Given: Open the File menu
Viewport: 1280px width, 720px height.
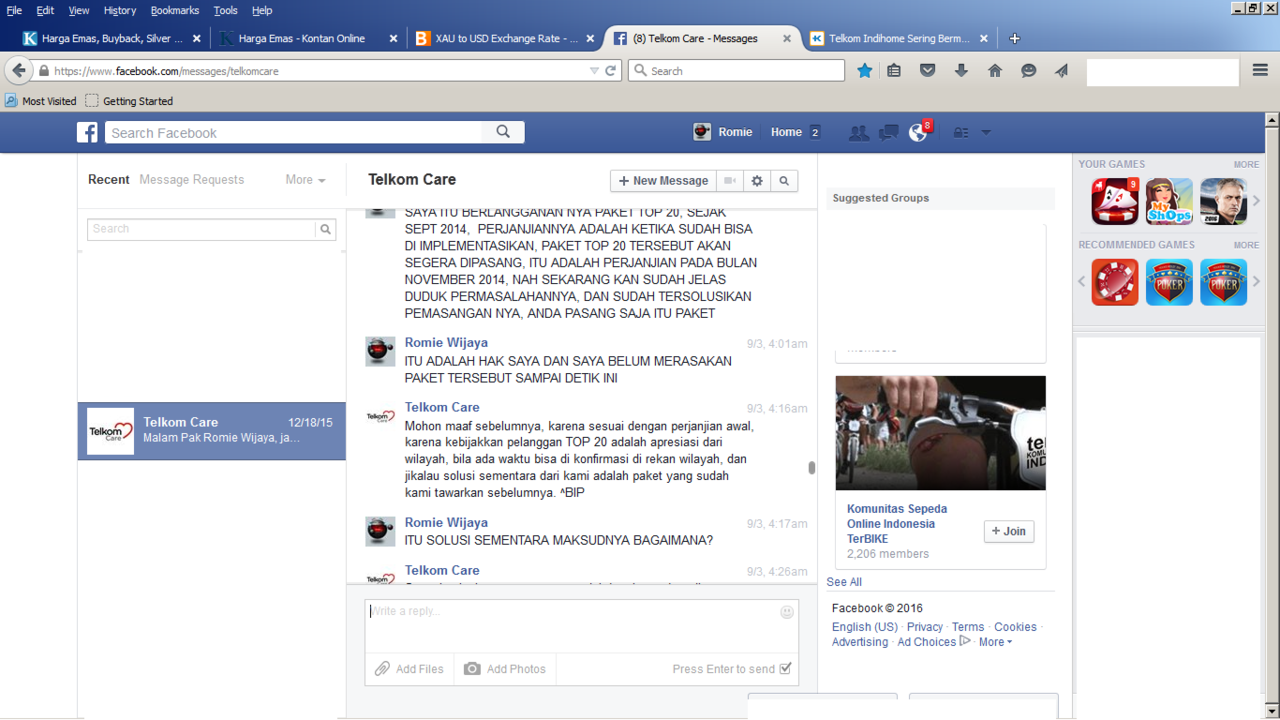Looking at the screenshot, I should [14, 10].
